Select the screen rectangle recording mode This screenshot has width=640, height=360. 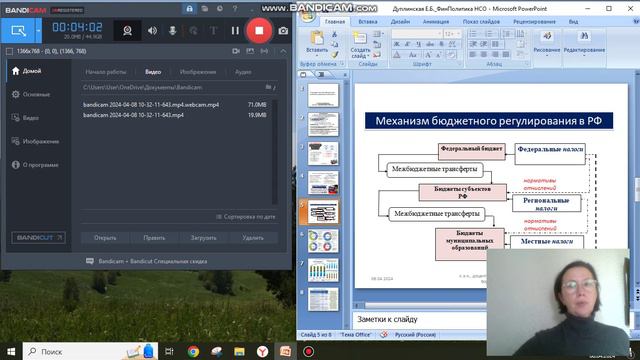click(18, 31)
